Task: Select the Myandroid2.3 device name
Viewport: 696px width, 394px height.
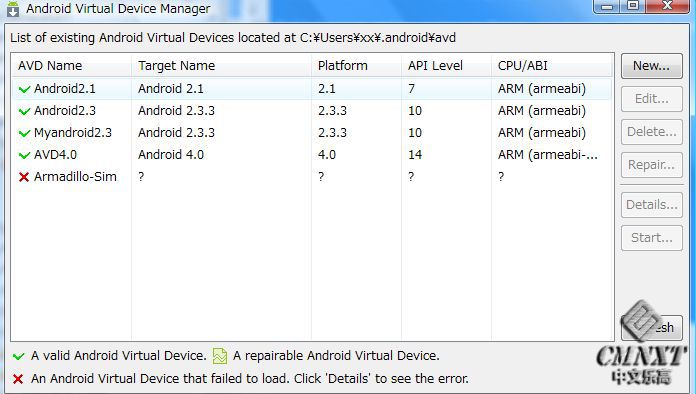Action: click(x=73, y=133)
